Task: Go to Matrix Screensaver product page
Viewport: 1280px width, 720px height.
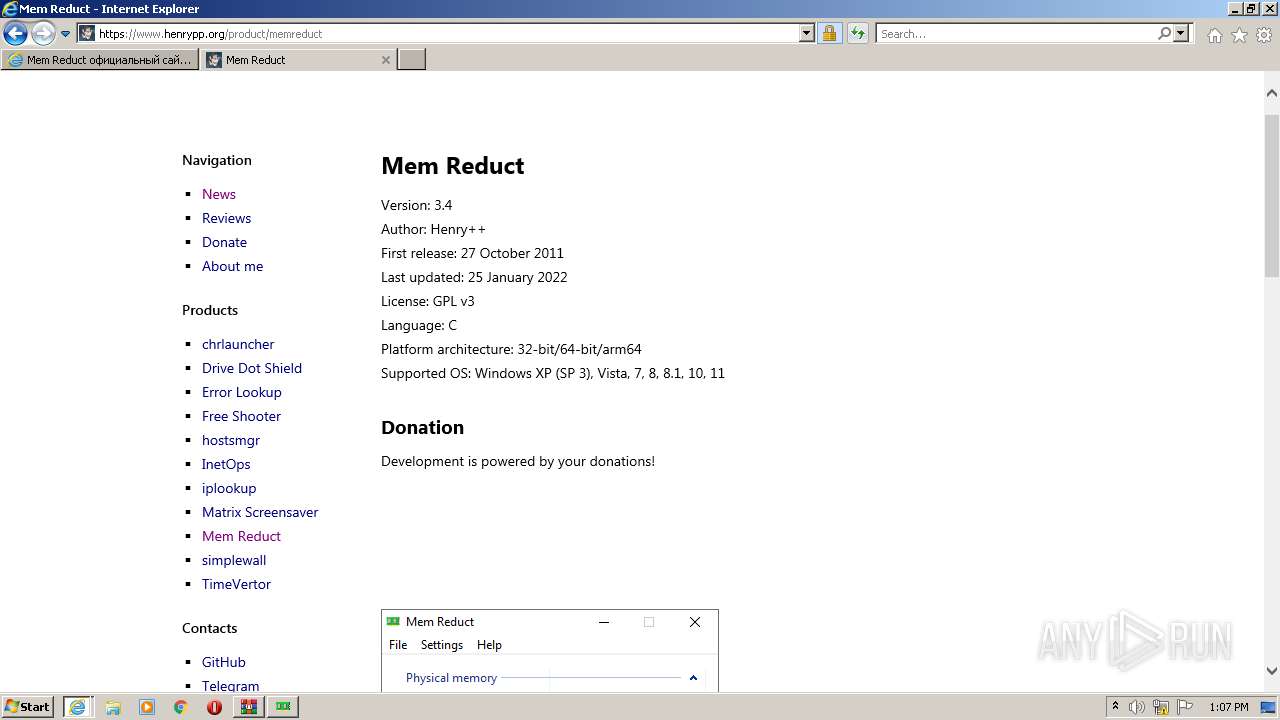Action: [x=260, y=512]
